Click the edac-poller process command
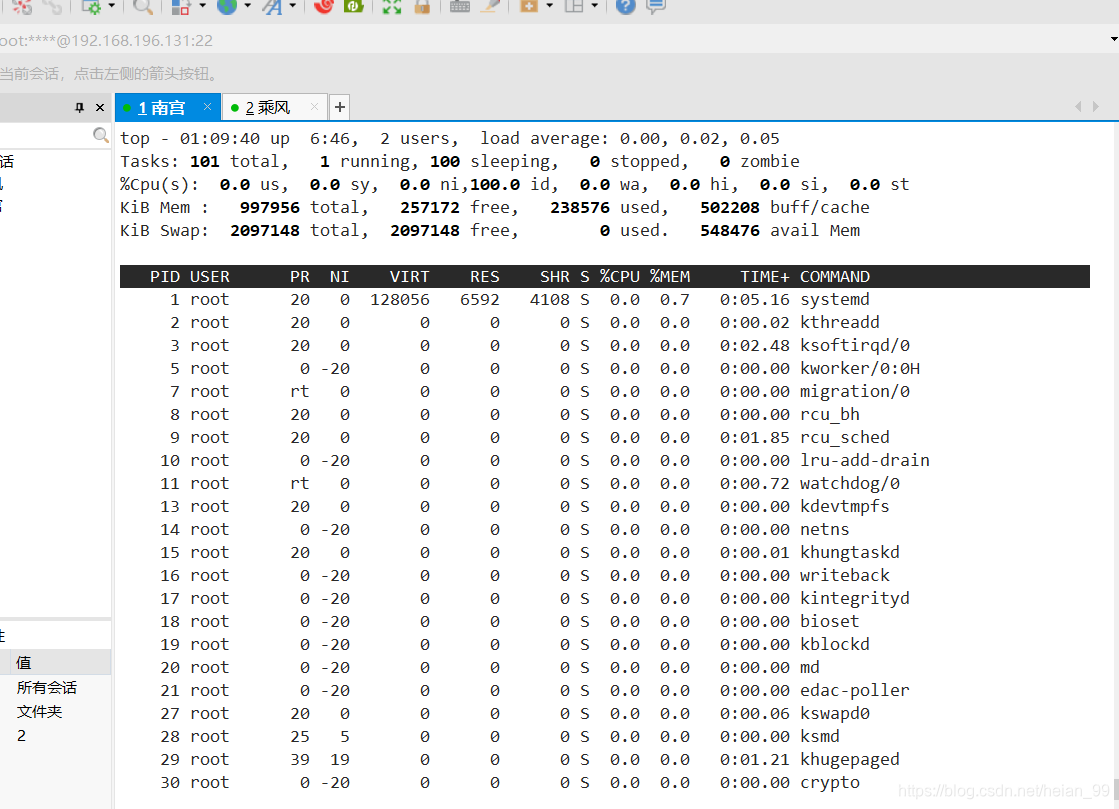 854,691
